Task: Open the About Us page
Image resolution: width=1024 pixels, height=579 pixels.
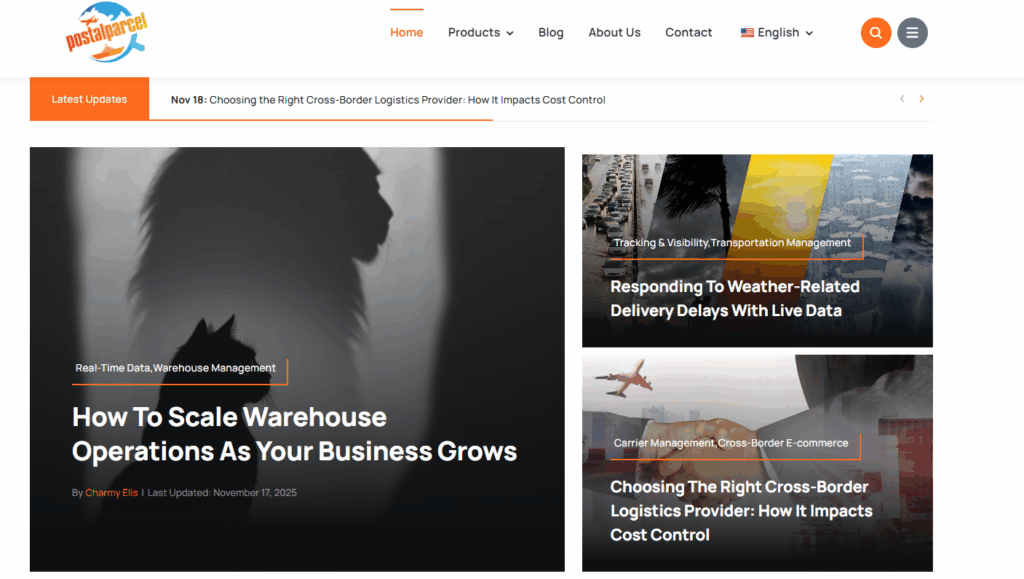Action: pyautogui.click(x=614, y=33)
